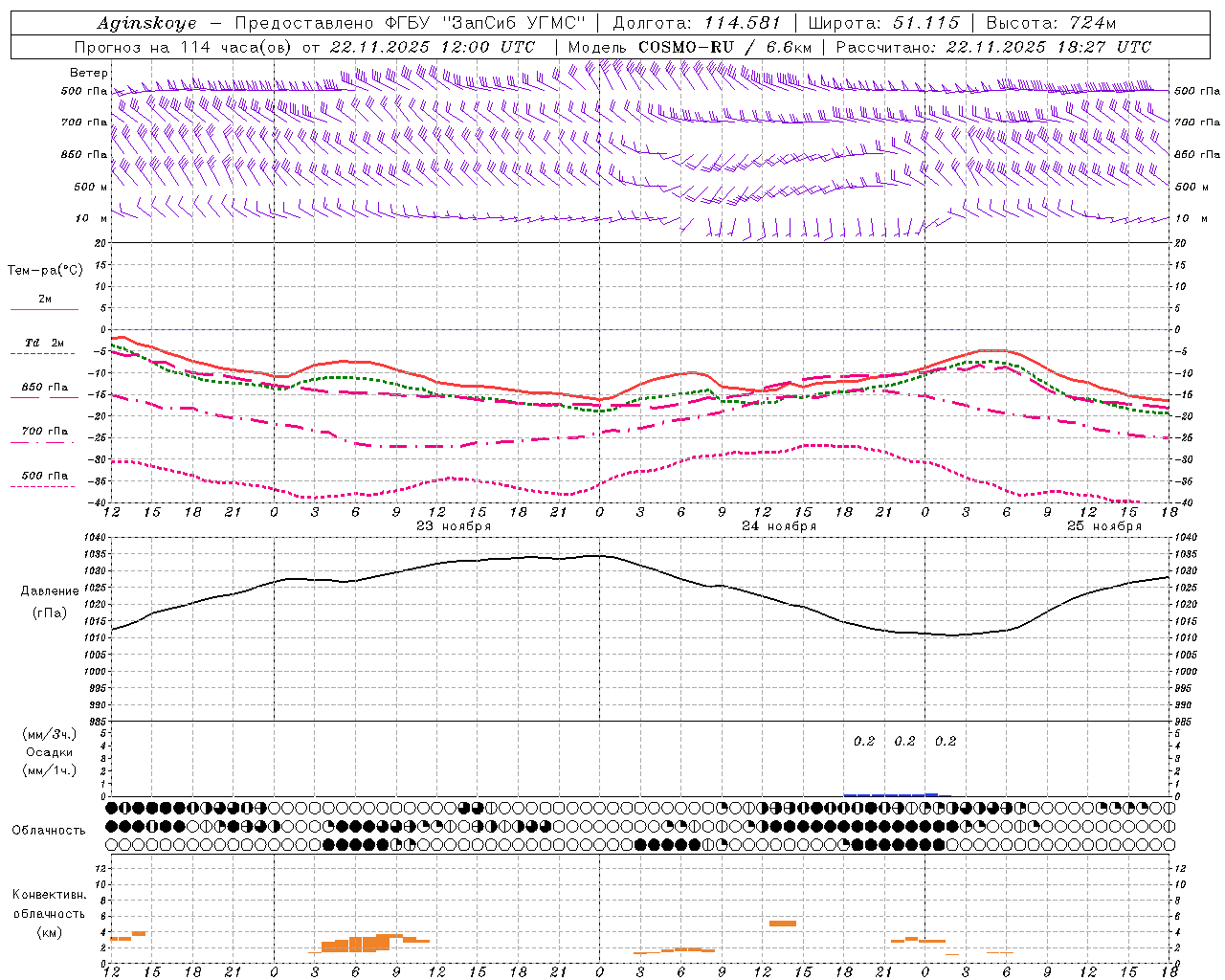Image resolution: width=1225 pixels, height=980 pixels.
Task: Click the "(гПа)" unit under Давление
Action: (x=50, y=613)
